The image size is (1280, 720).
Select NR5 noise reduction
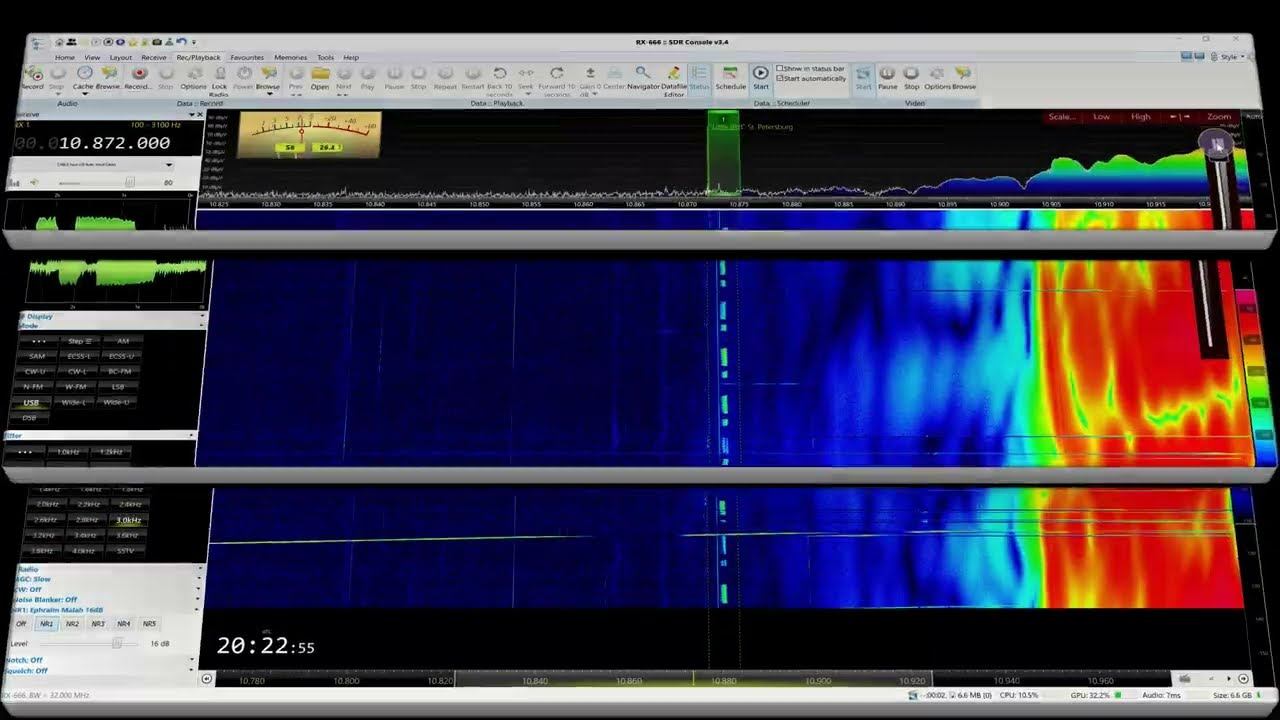pyautogui.click(x=149, y=624)
